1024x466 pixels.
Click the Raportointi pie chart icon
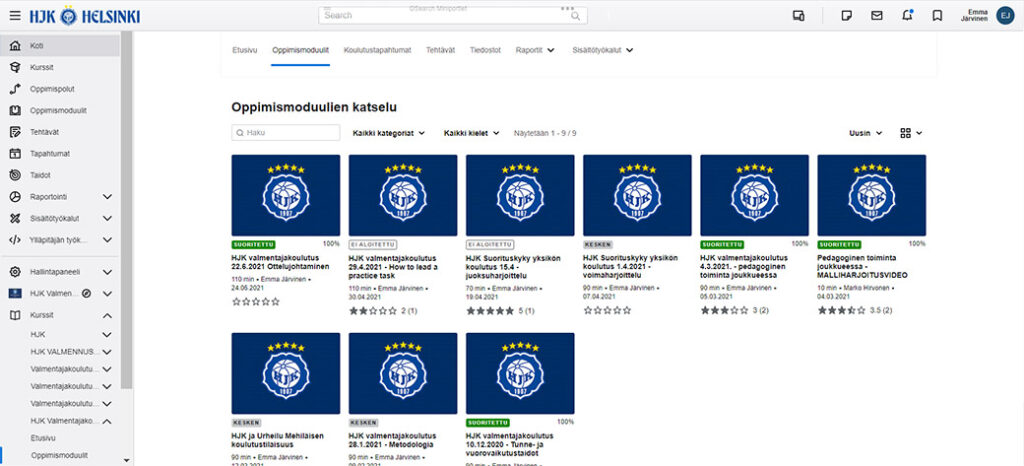click(16, 196)
